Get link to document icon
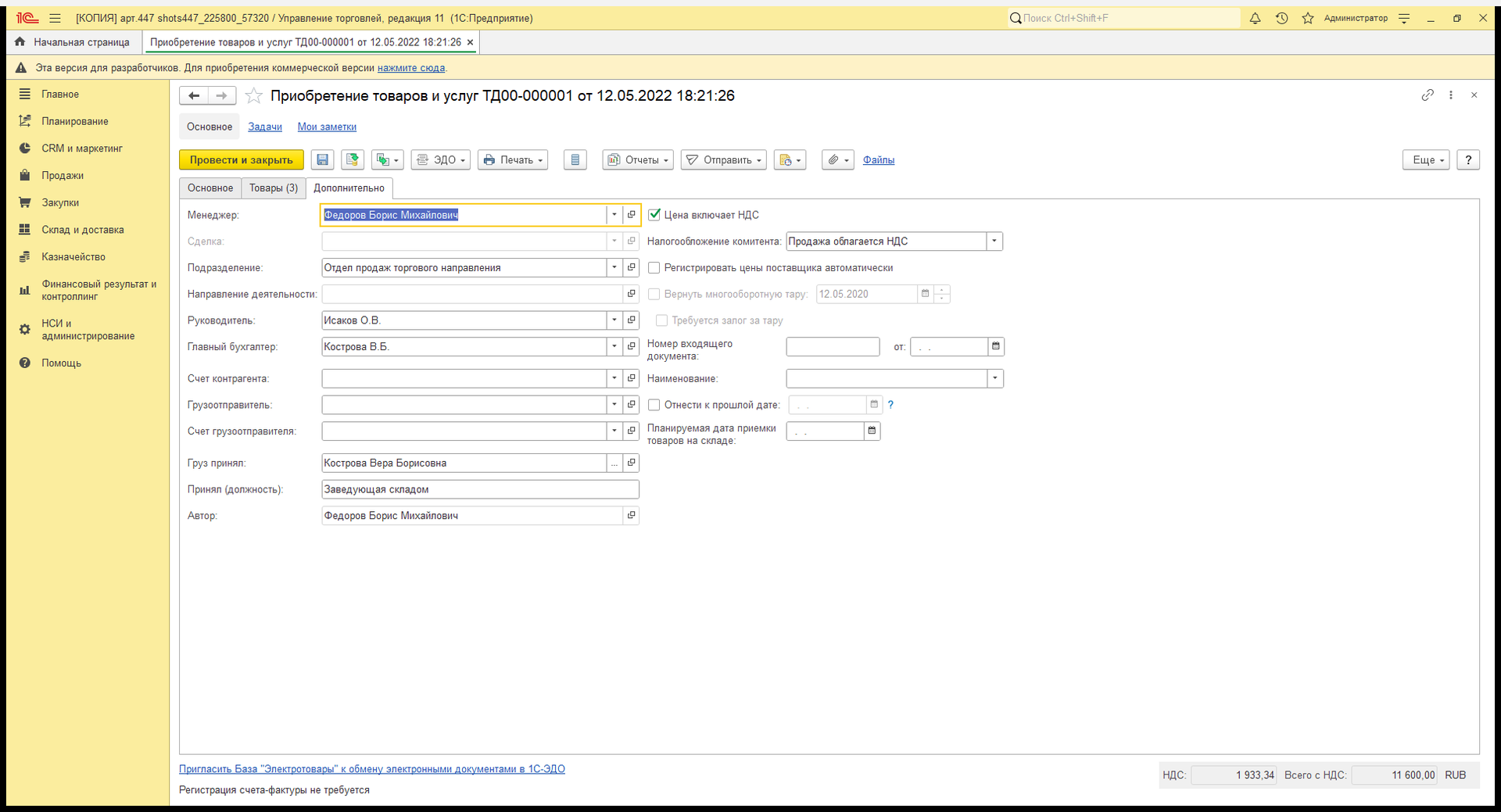Screen dimensions: 1501x812 (x=1428, y=95)
